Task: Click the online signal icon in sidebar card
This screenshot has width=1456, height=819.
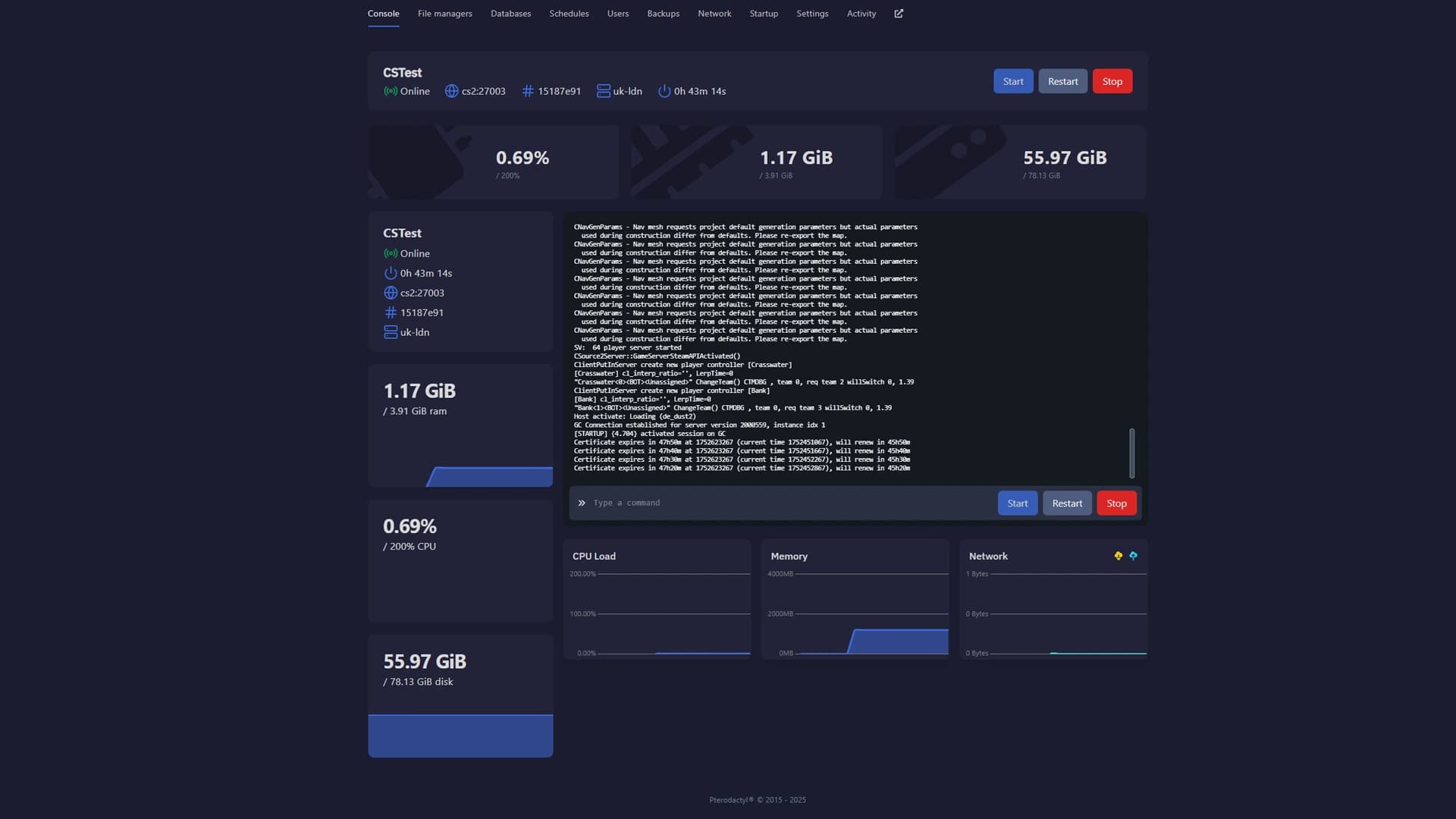Action: [391, 253]
